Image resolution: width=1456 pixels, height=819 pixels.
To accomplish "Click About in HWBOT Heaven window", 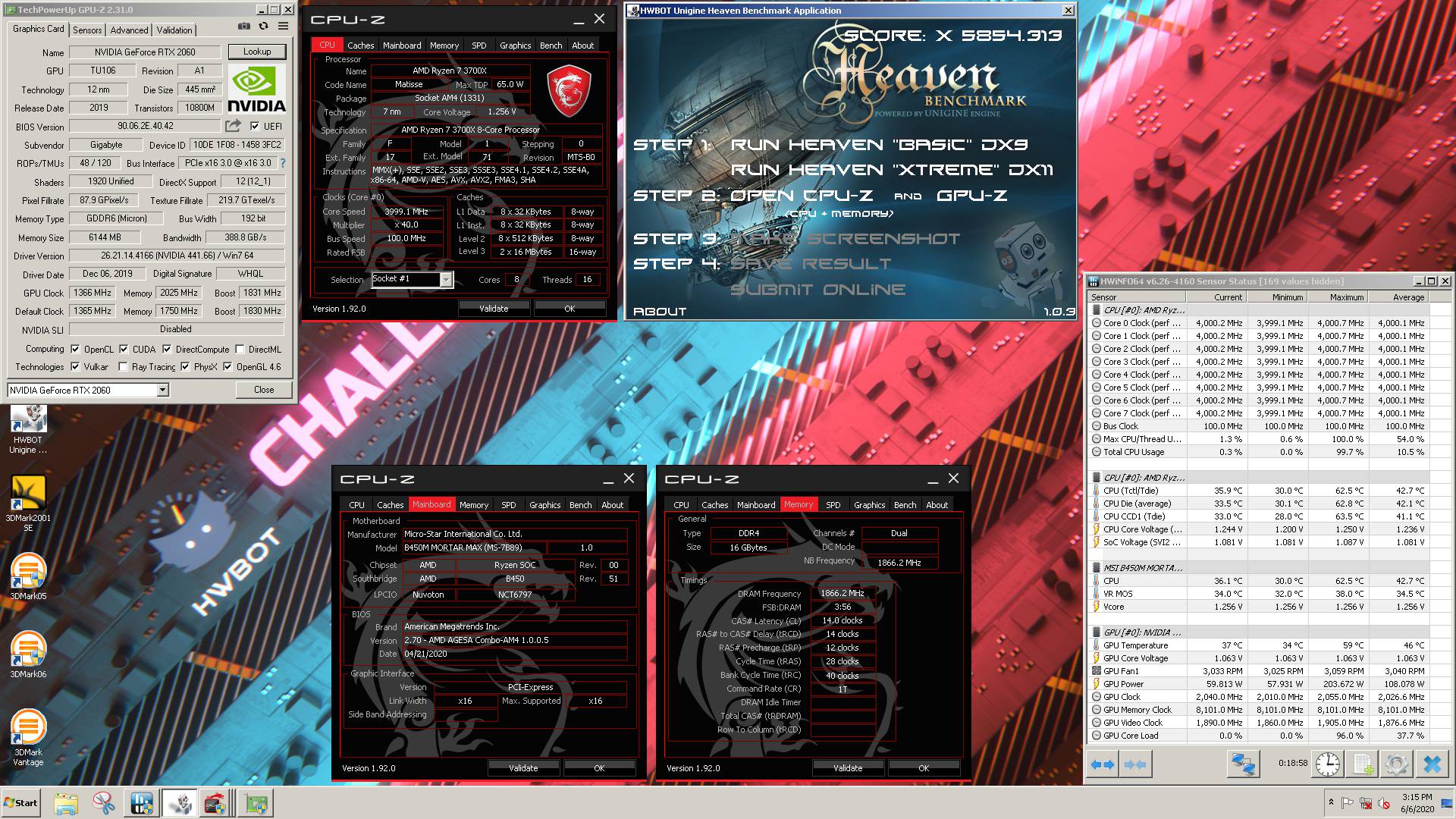I will (660, 312).
